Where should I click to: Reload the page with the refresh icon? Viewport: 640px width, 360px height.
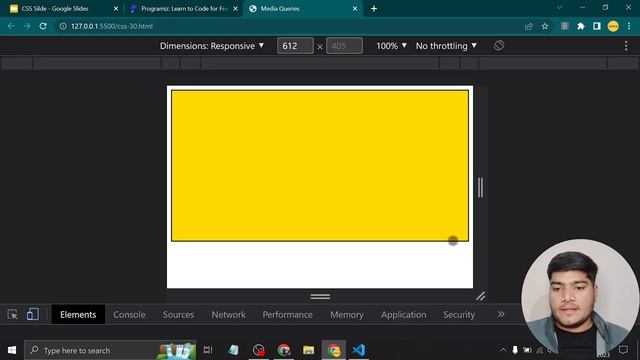pyautogui.click(x=43, y=26)
